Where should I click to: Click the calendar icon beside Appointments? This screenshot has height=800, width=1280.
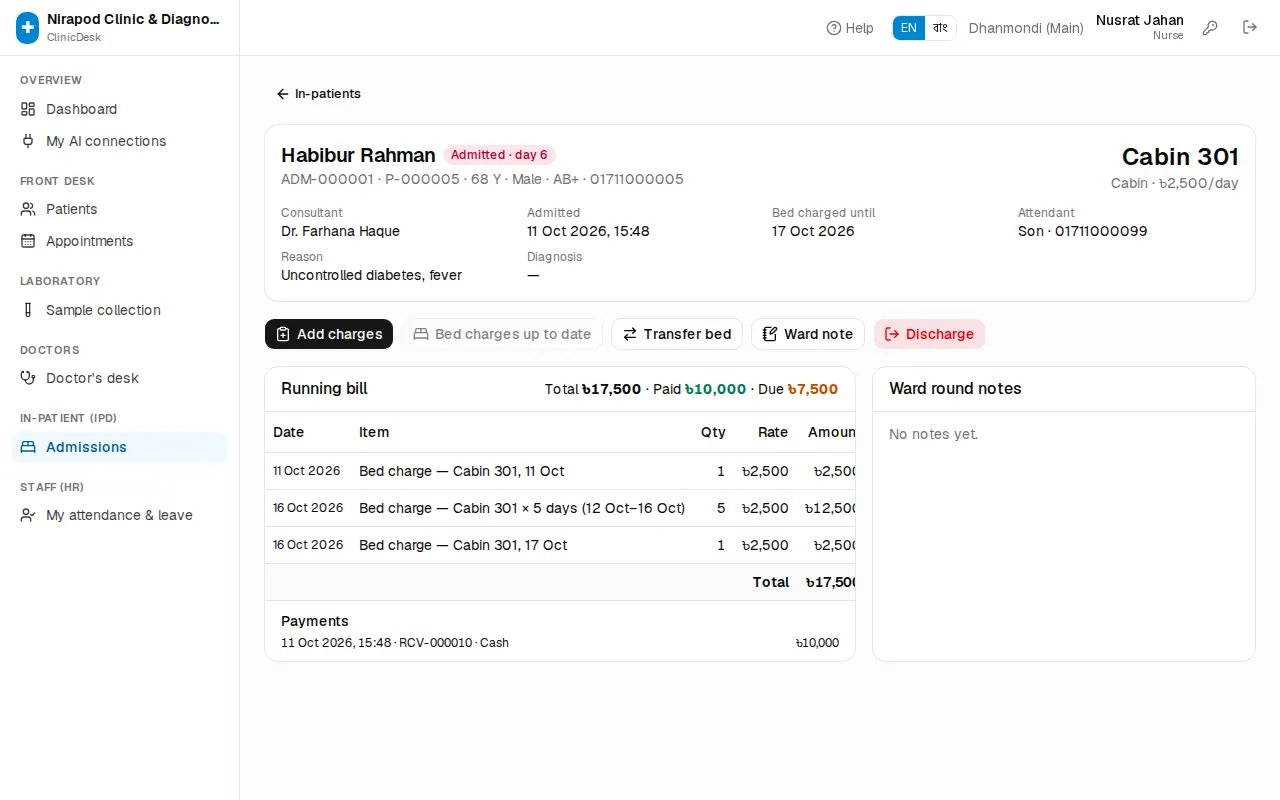click(28, 241)
